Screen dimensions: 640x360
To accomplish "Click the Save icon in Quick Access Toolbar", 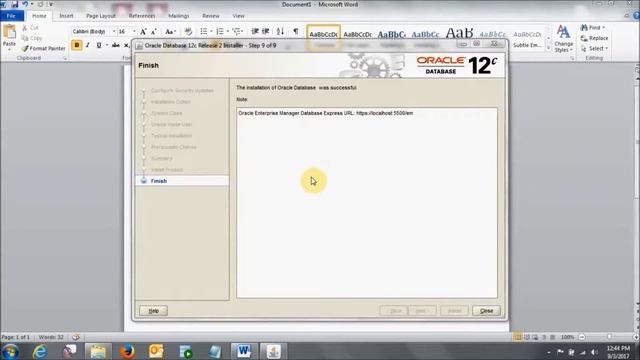I will tap(15, 4).
